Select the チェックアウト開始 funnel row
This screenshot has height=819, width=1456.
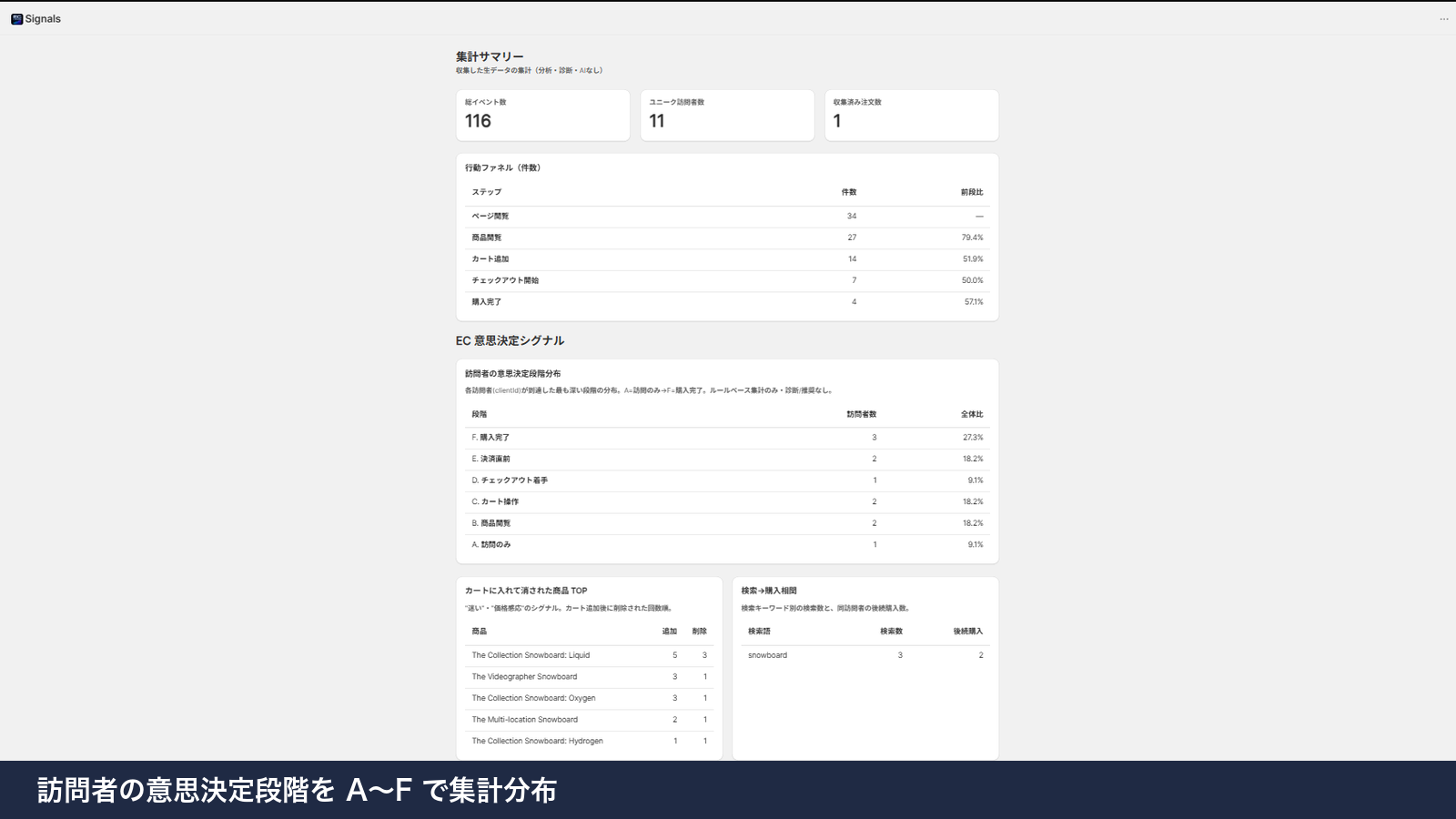(727, 280)
